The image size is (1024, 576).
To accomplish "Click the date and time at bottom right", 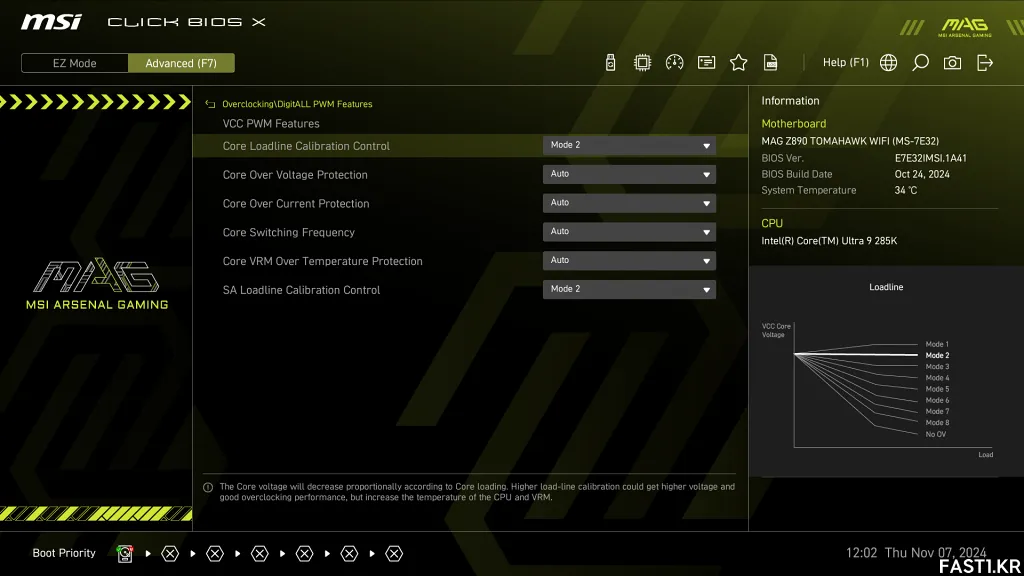I will (916, 552).
